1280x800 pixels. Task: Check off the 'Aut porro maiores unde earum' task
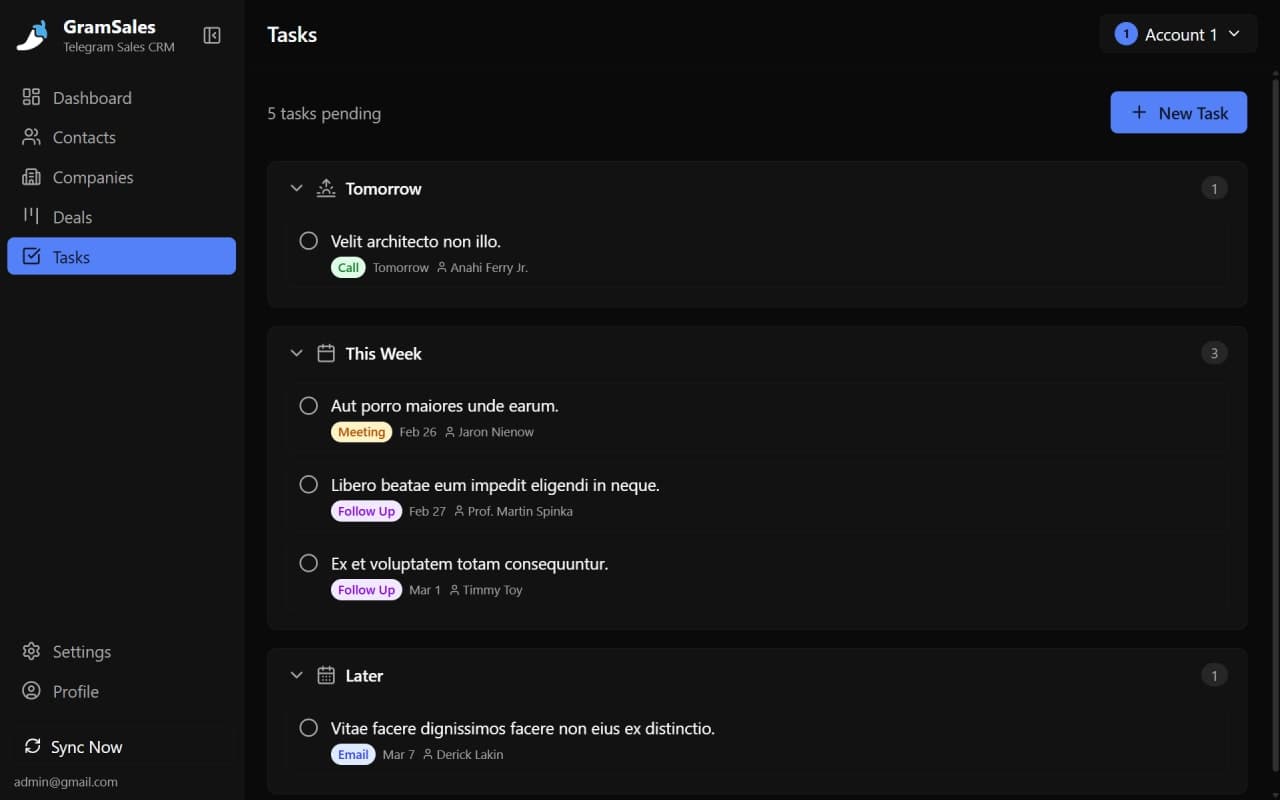click(x=308, y=405)
